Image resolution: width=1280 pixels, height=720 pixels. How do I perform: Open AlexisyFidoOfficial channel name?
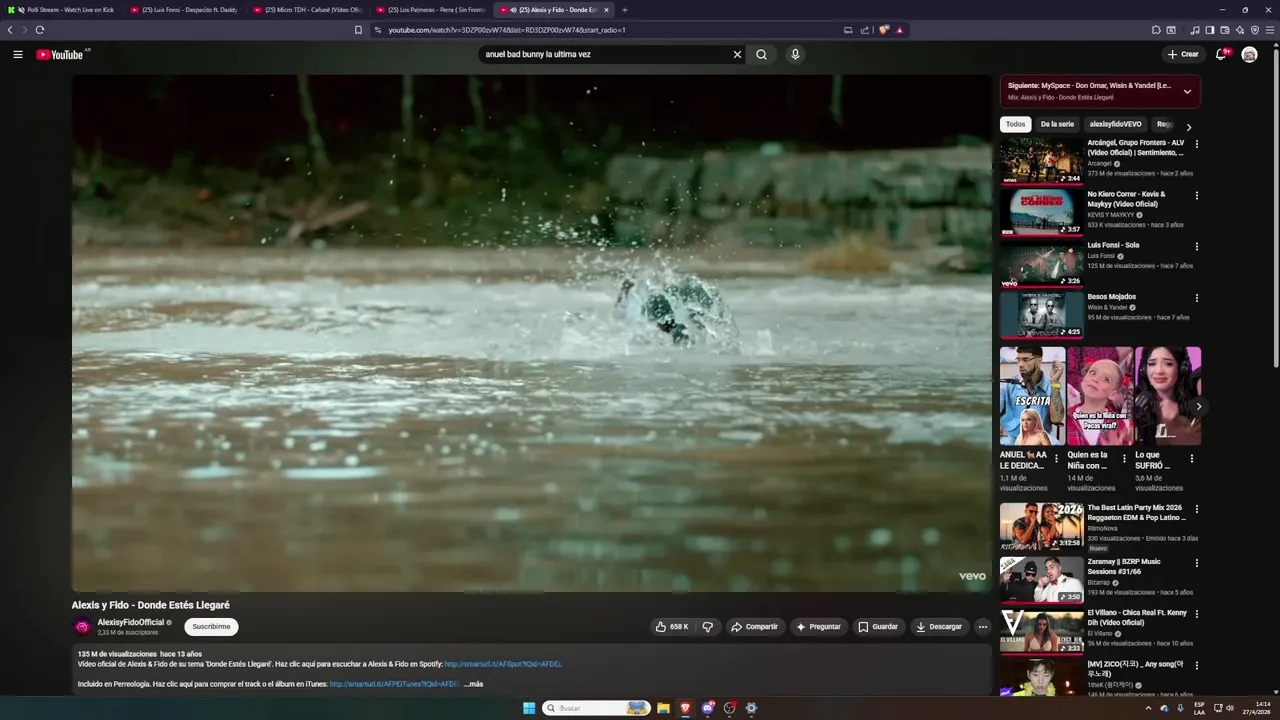pos(131,622)
